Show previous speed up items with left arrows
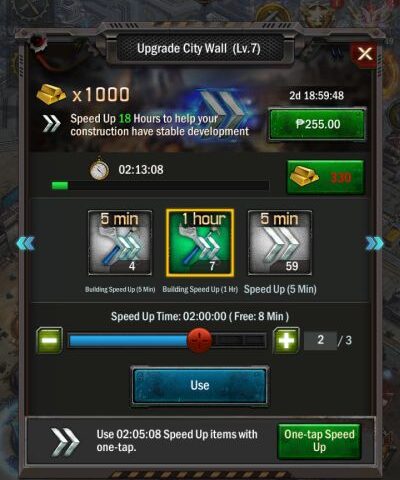Image resolution: width=400 pixels, height=480 pixels. [x=25, y=243]
